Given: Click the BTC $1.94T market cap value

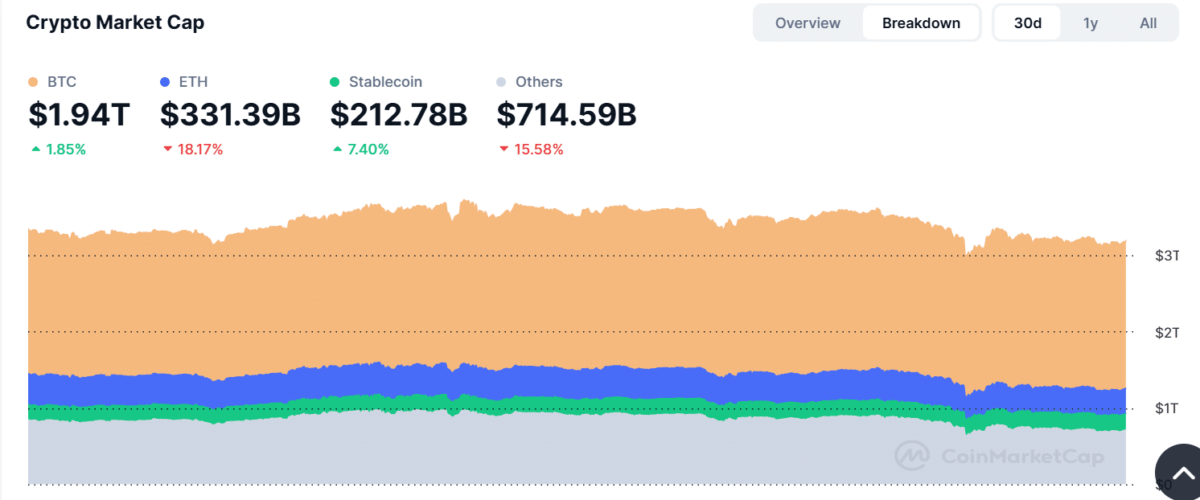Looking at the screenshot, I should coord(79,116).
